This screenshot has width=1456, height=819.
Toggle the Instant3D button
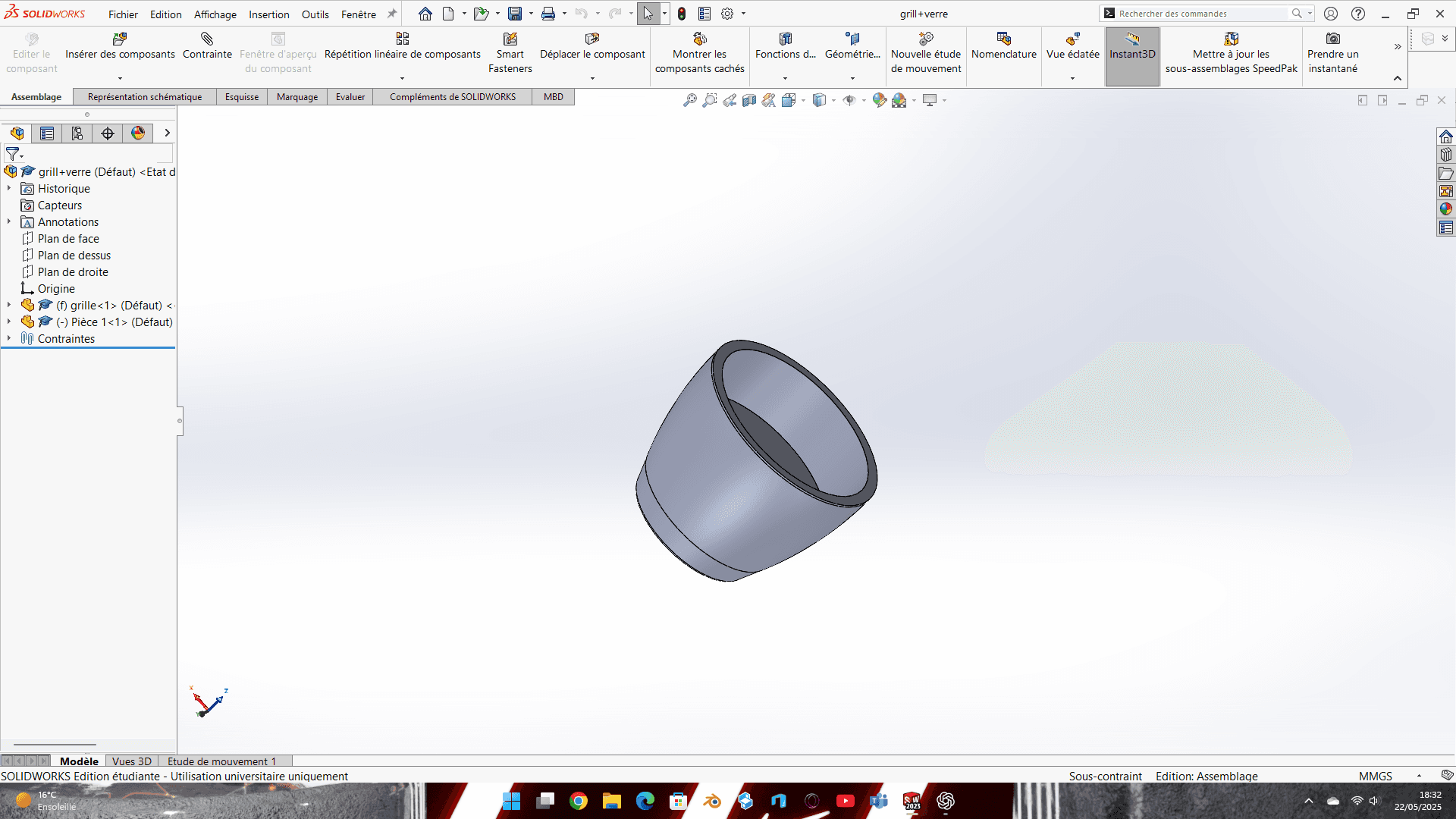pyautogui.click(x=1132, y=57)
